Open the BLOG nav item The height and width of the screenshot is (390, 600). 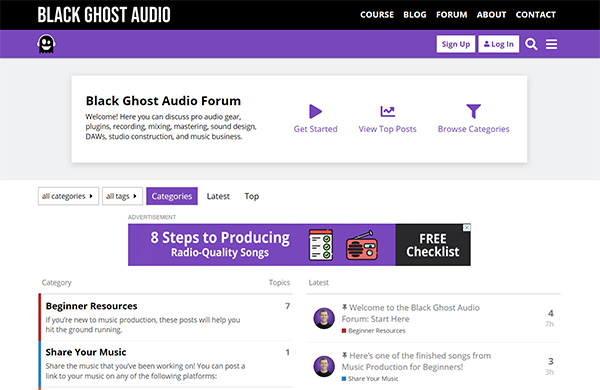415,15
